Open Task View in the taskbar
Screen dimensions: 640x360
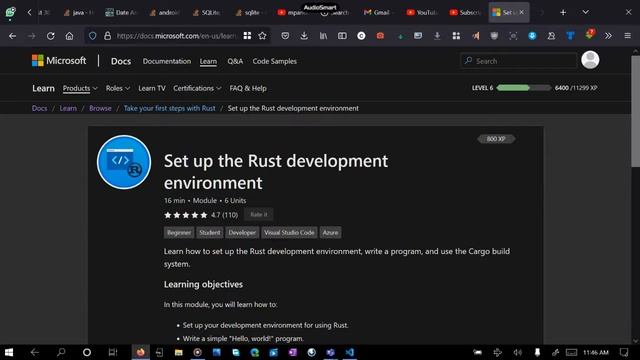113,352
